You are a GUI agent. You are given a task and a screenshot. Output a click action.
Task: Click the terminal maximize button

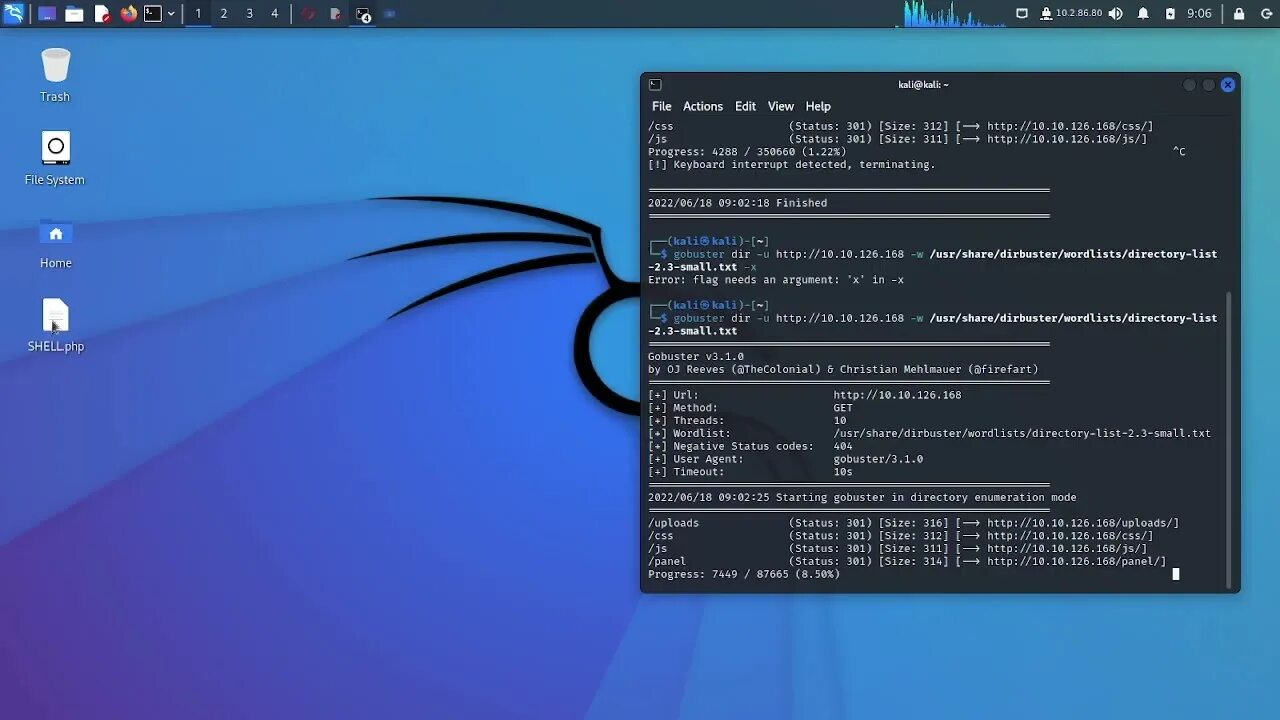pos(1208,85)
